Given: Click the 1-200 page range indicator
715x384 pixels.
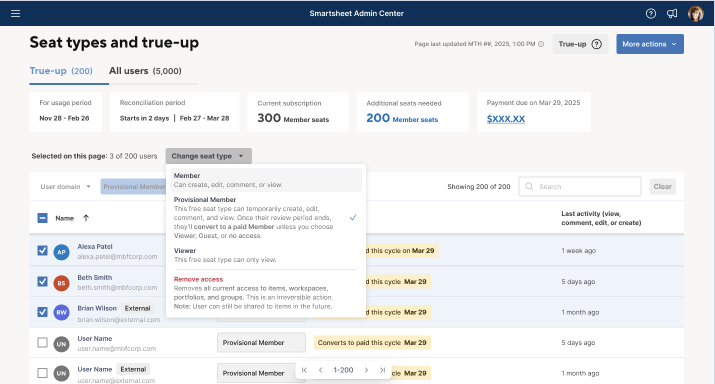Looking at the screenshot, I should (343, 370).
